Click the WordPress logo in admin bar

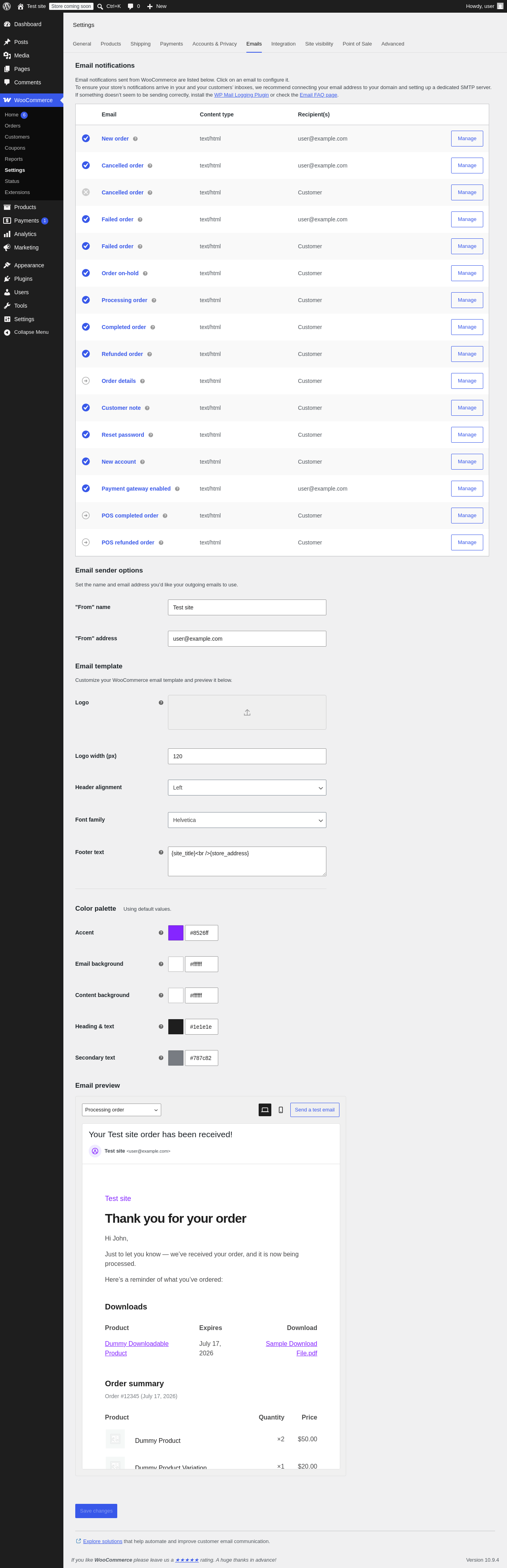pyautogui.click(x=7, y=6)
